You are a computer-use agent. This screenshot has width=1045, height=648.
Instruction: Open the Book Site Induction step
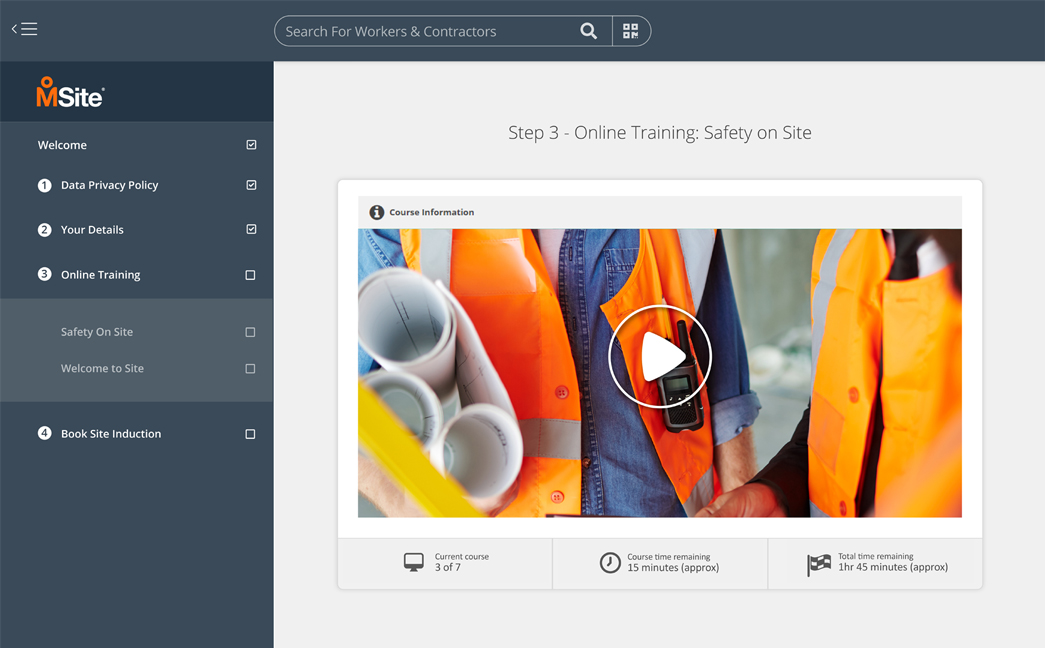[x=110, y=434]
